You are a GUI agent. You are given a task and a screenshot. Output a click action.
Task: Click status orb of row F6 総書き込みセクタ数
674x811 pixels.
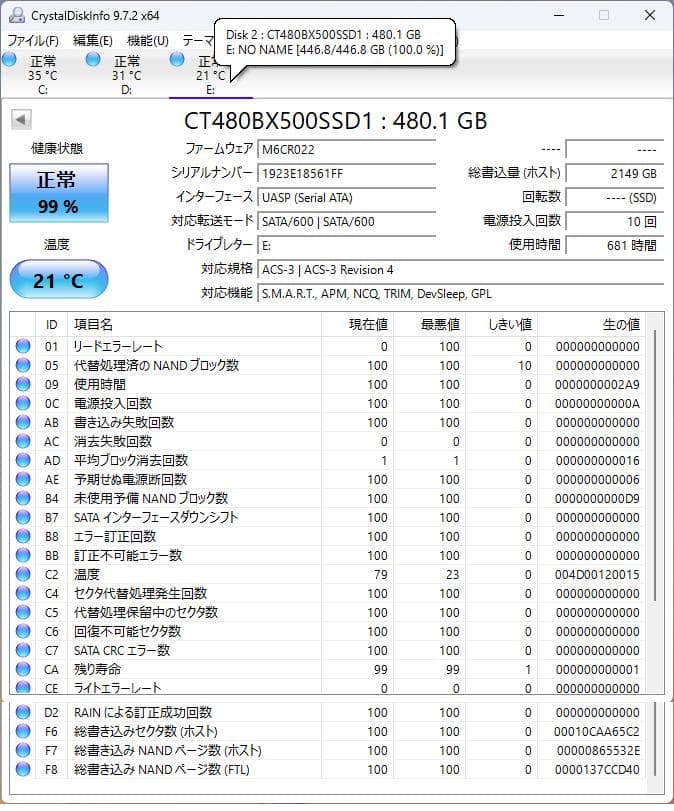point(23,731)
